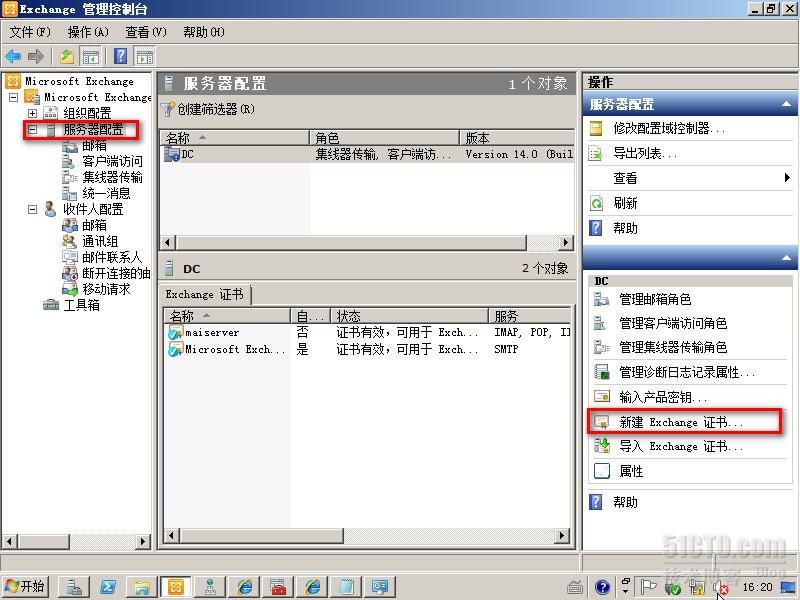Open 客户端访问 node
The width and height of the screenshot is (800, 600).
(x=112, y=161)
